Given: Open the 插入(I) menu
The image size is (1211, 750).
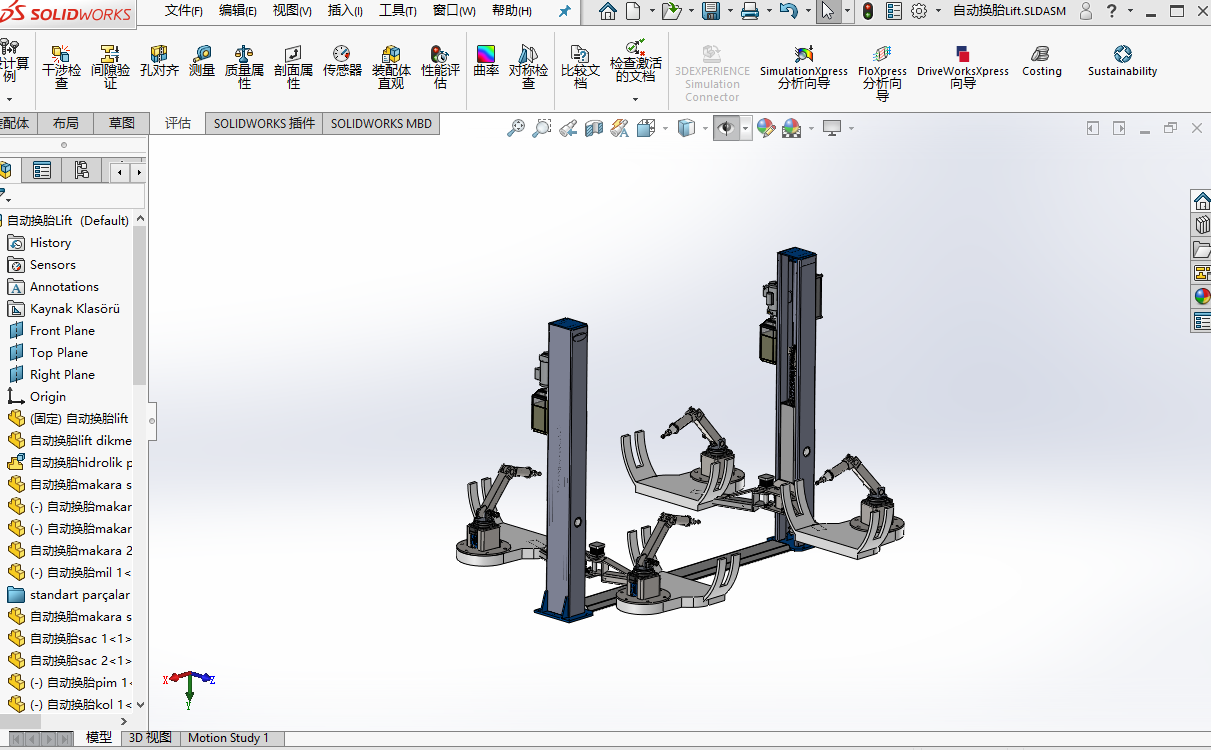Looking at the screenshot, I should pos(346,11).
